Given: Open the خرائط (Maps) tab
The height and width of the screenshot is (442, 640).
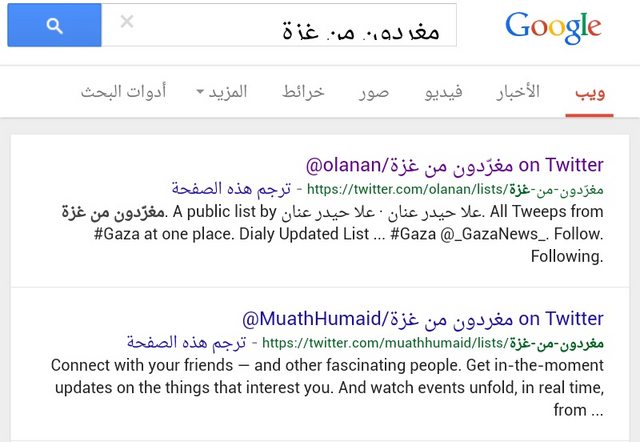Looking at the screenshot, I should point(303,91).
